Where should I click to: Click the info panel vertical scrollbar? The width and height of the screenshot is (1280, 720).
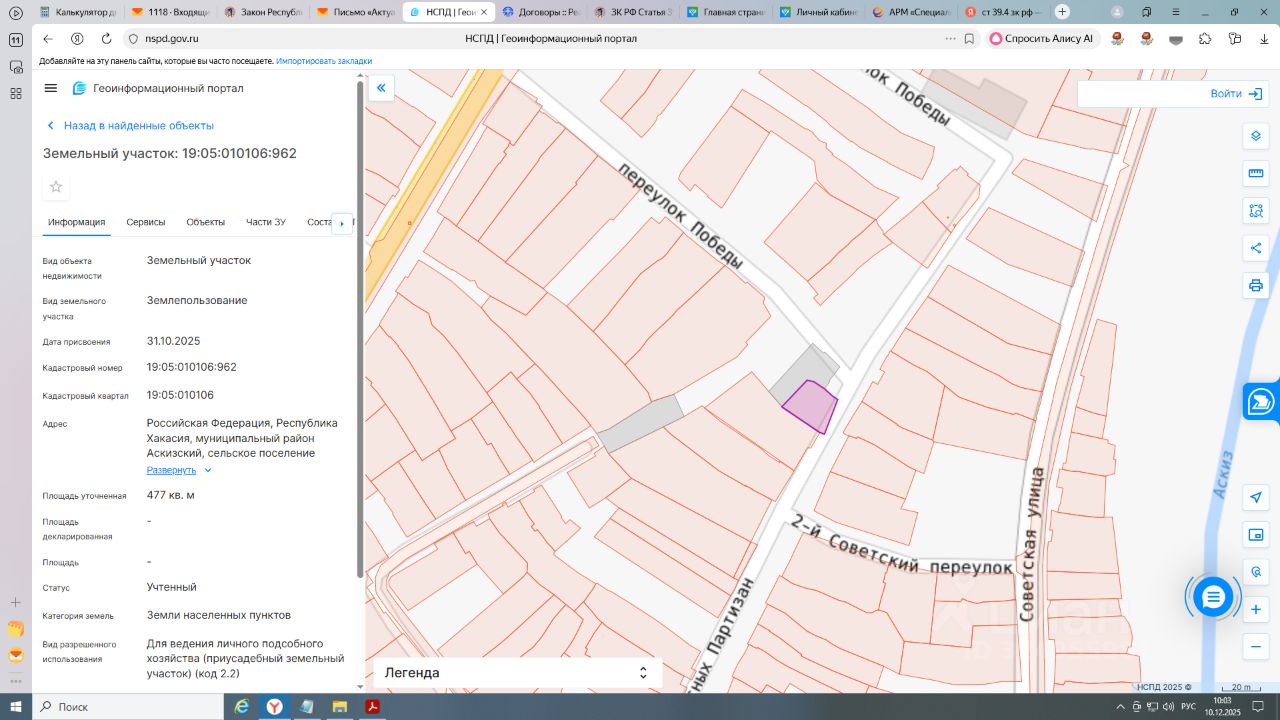point(360,329)
